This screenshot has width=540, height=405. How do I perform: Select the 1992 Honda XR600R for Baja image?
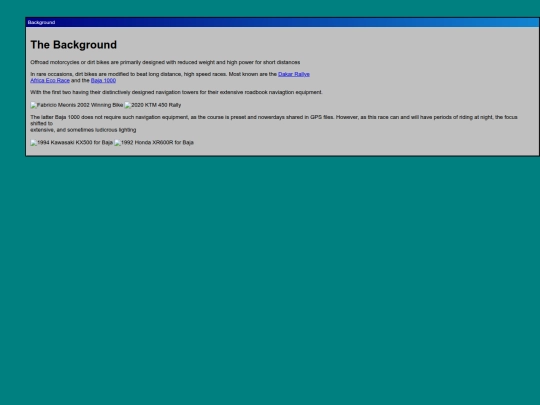[154, 143]
